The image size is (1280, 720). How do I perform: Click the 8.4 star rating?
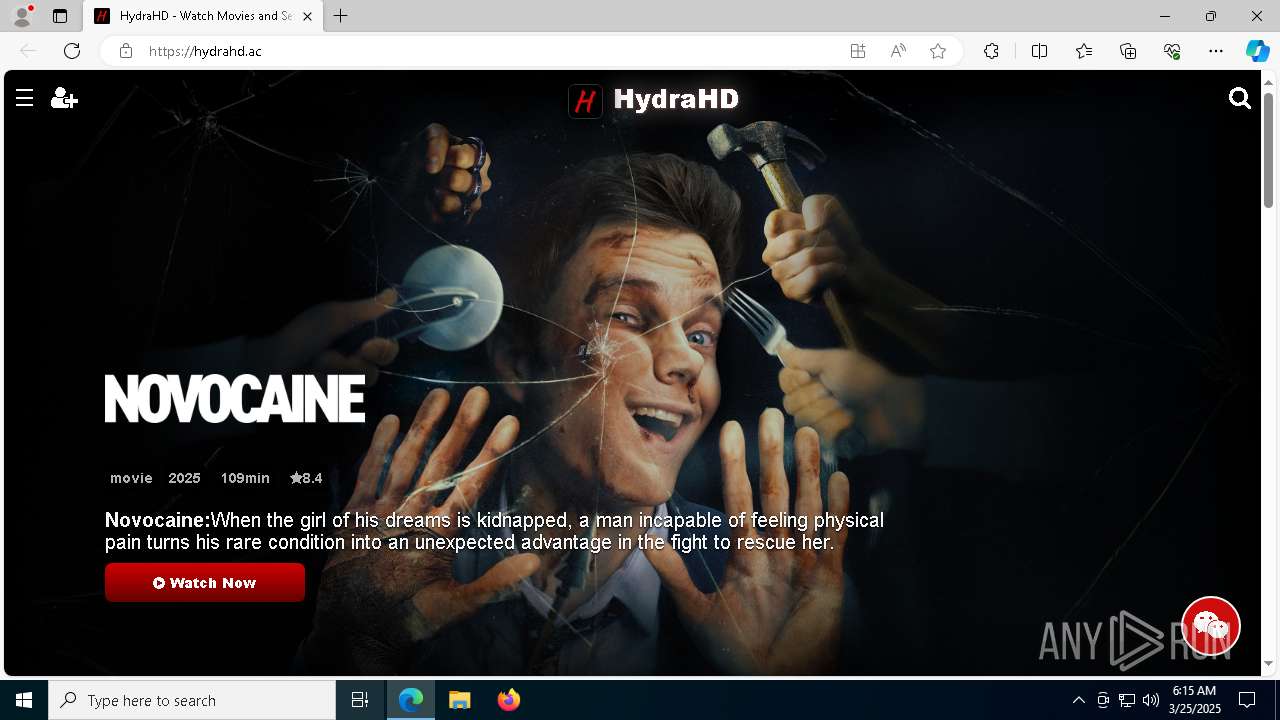306,478
